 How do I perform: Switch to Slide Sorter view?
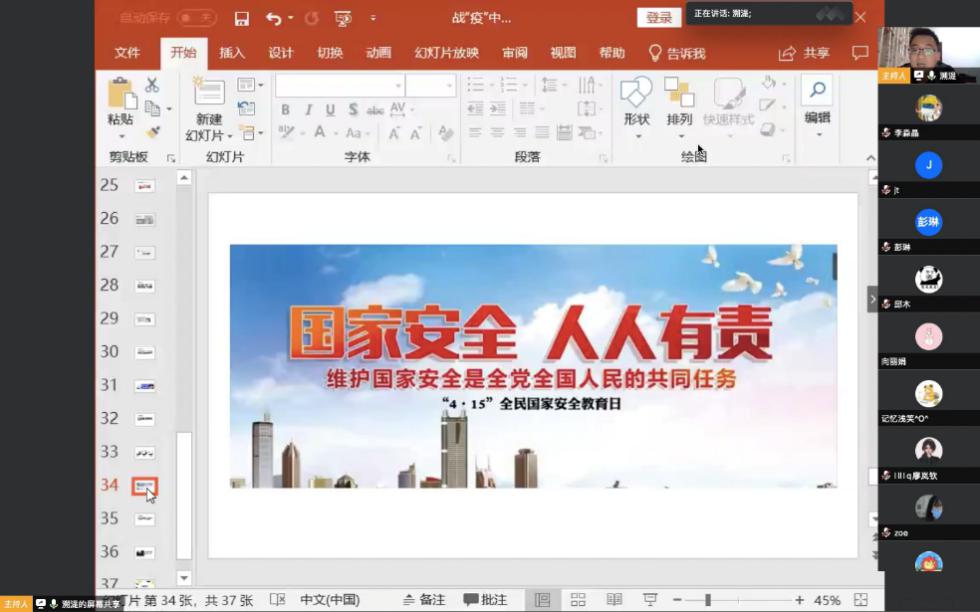click(x=578, y=600)
